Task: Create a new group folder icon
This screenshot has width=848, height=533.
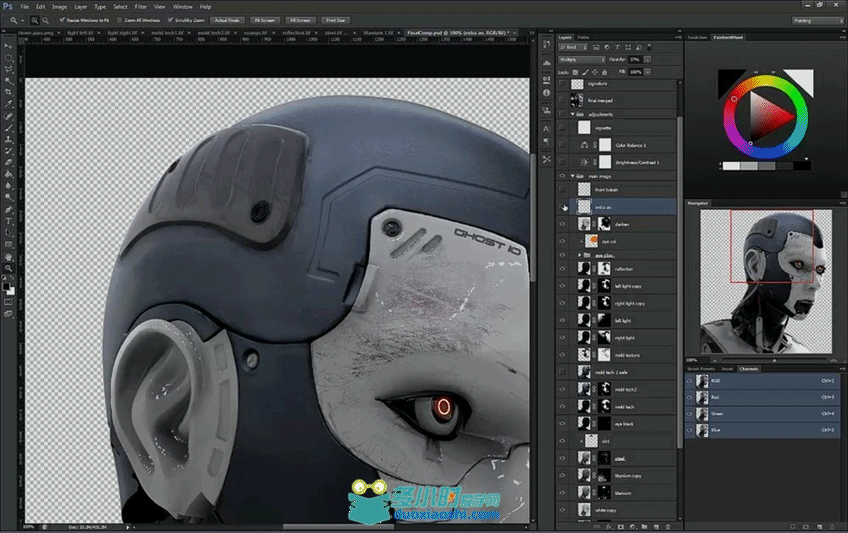Action: [x=644, y=527]
